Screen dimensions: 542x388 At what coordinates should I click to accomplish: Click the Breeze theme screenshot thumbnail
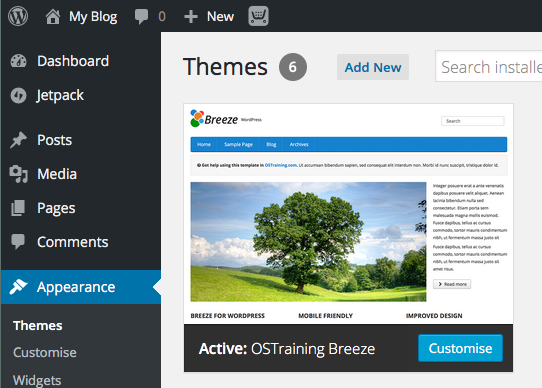[348, 214]
